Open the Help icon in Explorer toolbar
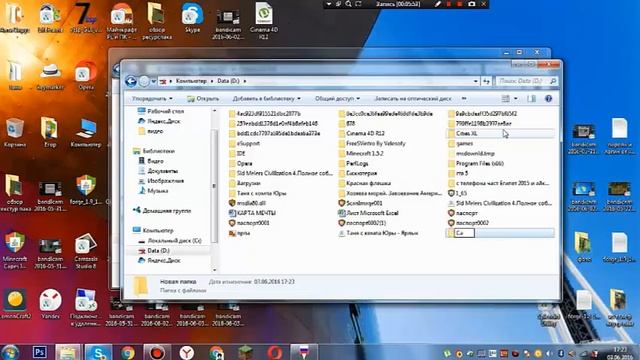Viewport: 640px width, 360px height. pyautogui.click(x=549, y=98)
